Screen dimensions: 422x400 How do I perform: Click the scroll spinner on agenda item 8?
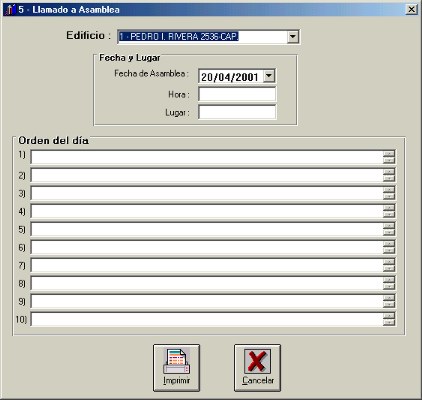[389, 283]
